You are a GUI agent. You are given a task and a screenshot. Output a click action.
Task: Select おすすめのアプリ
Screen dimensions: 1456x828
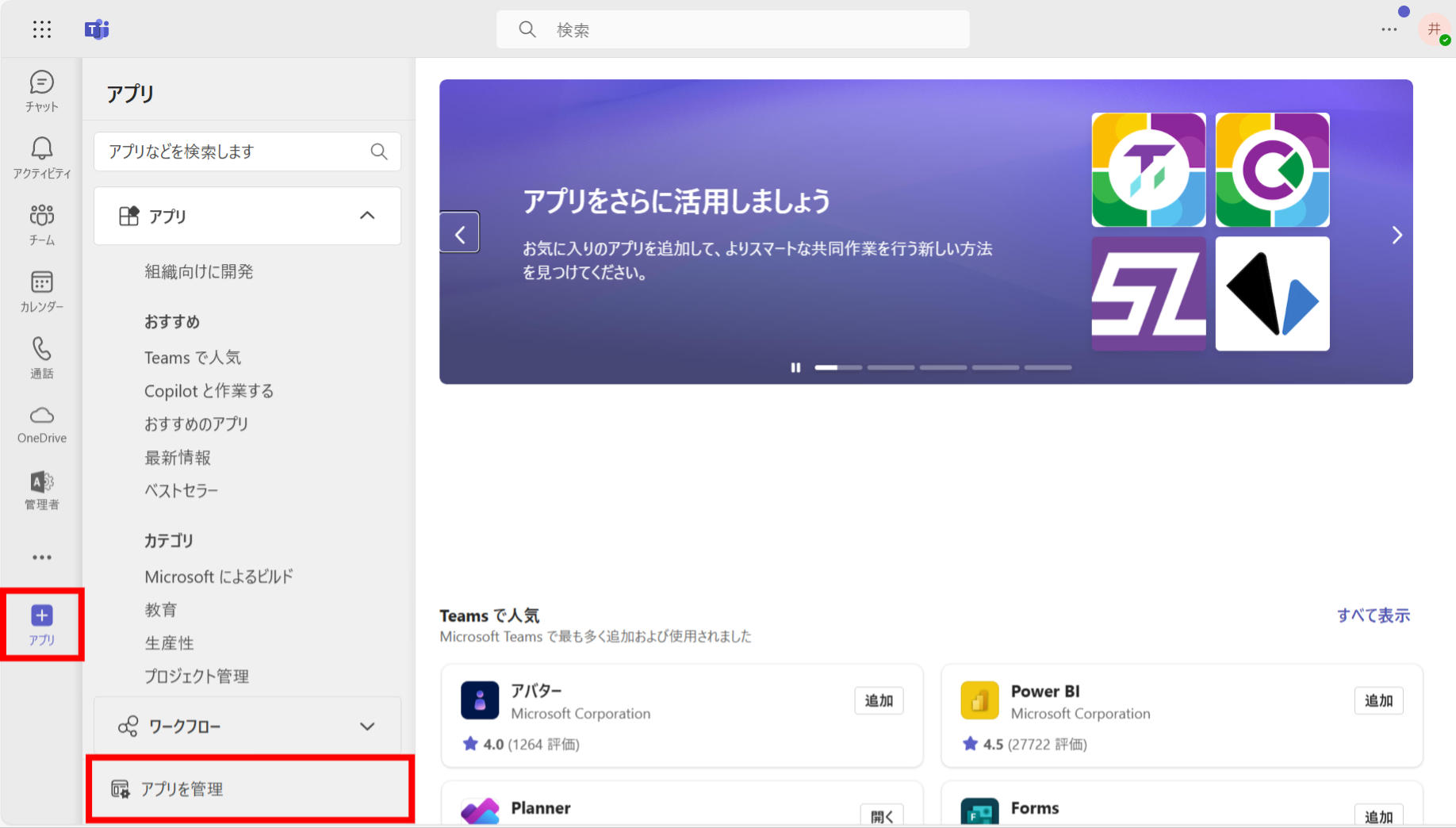197,424
